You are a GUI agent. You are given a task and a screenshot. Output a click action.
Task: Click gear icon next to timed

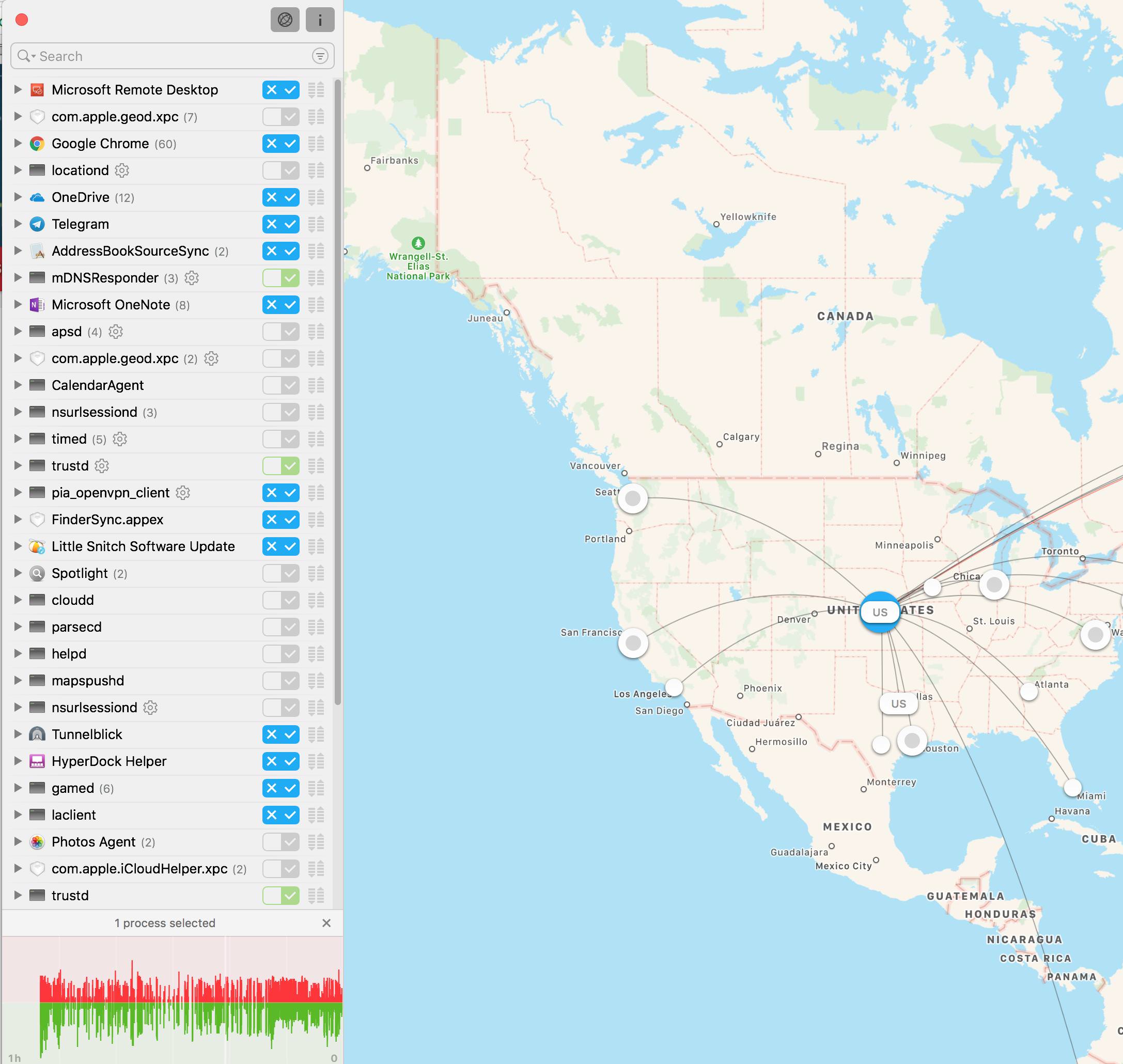(x=120, y=439)
